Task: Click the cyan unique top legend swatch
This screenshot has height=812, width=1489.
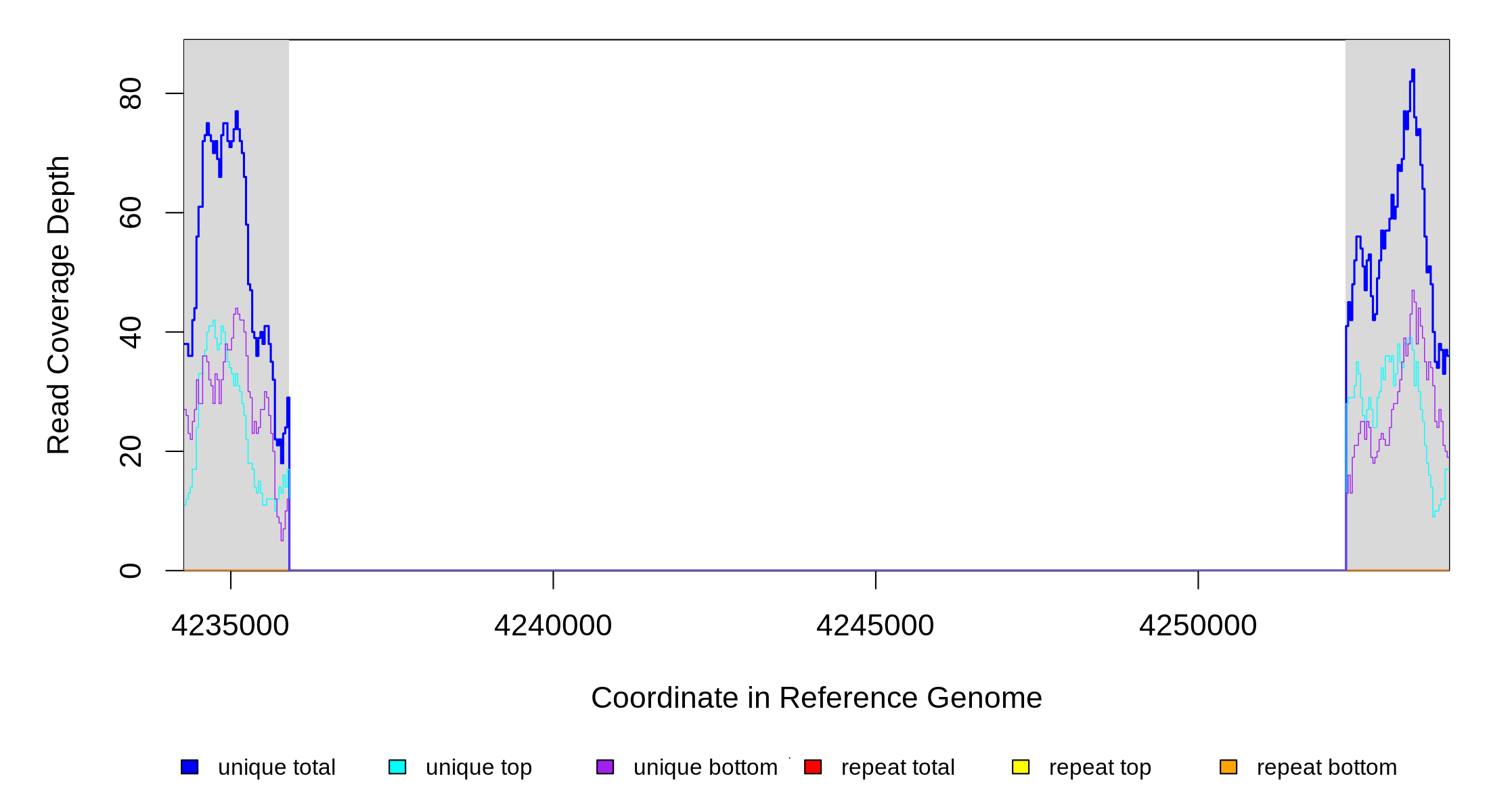Action: [397, 767]
